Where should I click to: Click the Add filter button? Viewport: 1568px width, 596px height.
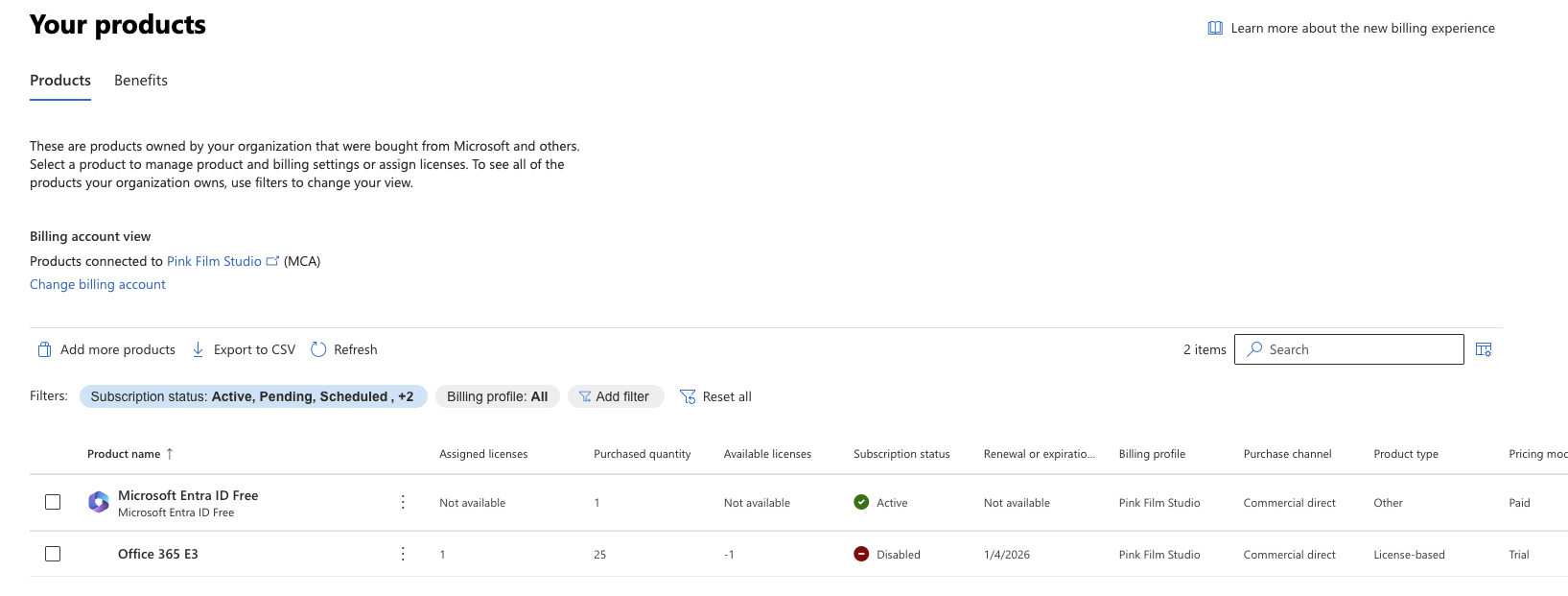(616, 396)
